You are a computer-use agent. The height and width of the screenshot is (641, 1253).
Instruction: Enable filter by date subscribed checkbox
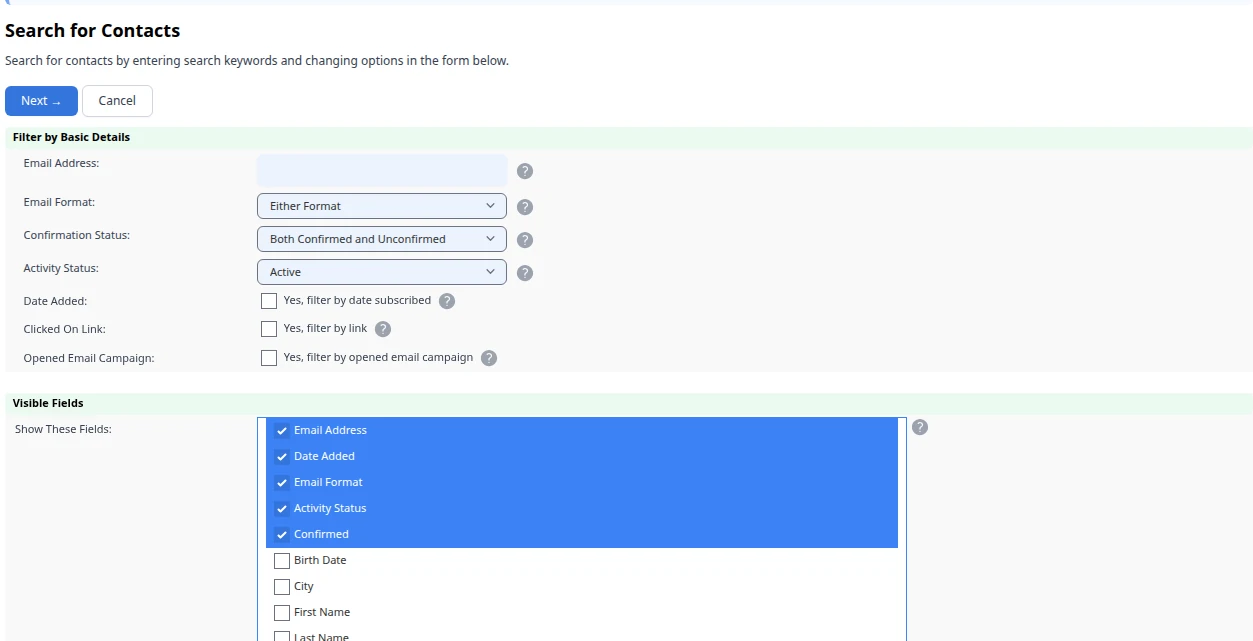[x=269, y=301]
